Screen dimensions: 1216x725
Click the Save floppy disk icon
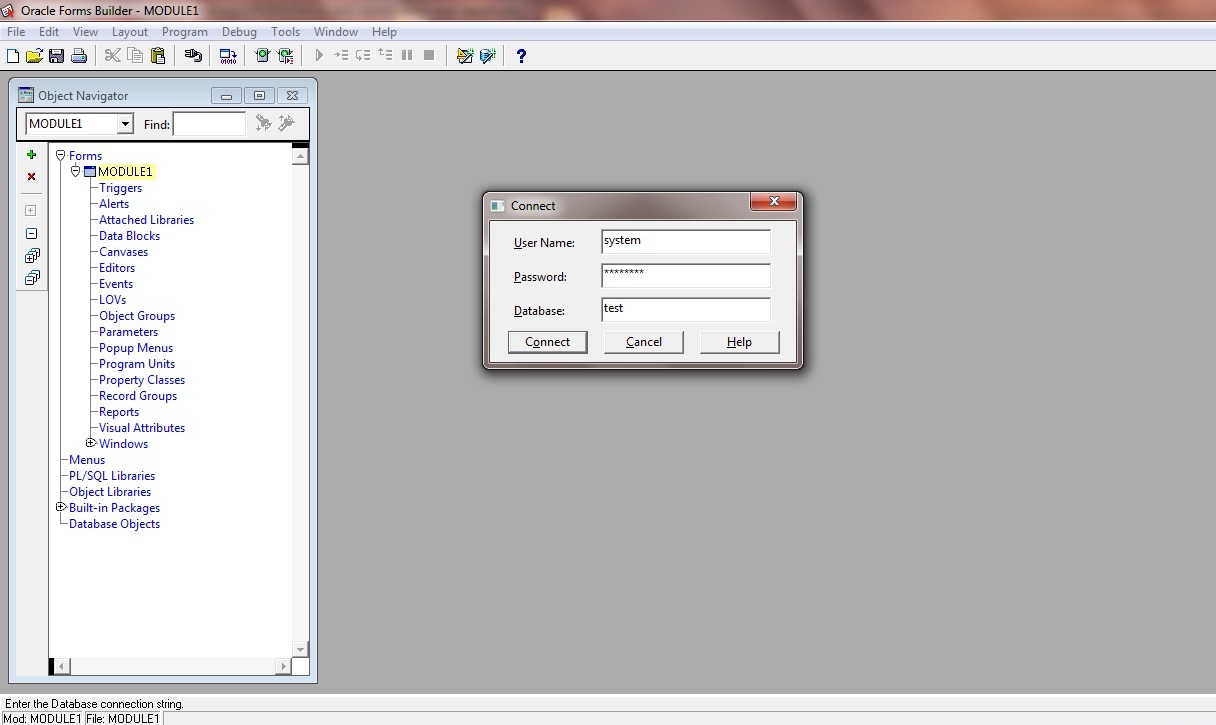pos(56,56)
